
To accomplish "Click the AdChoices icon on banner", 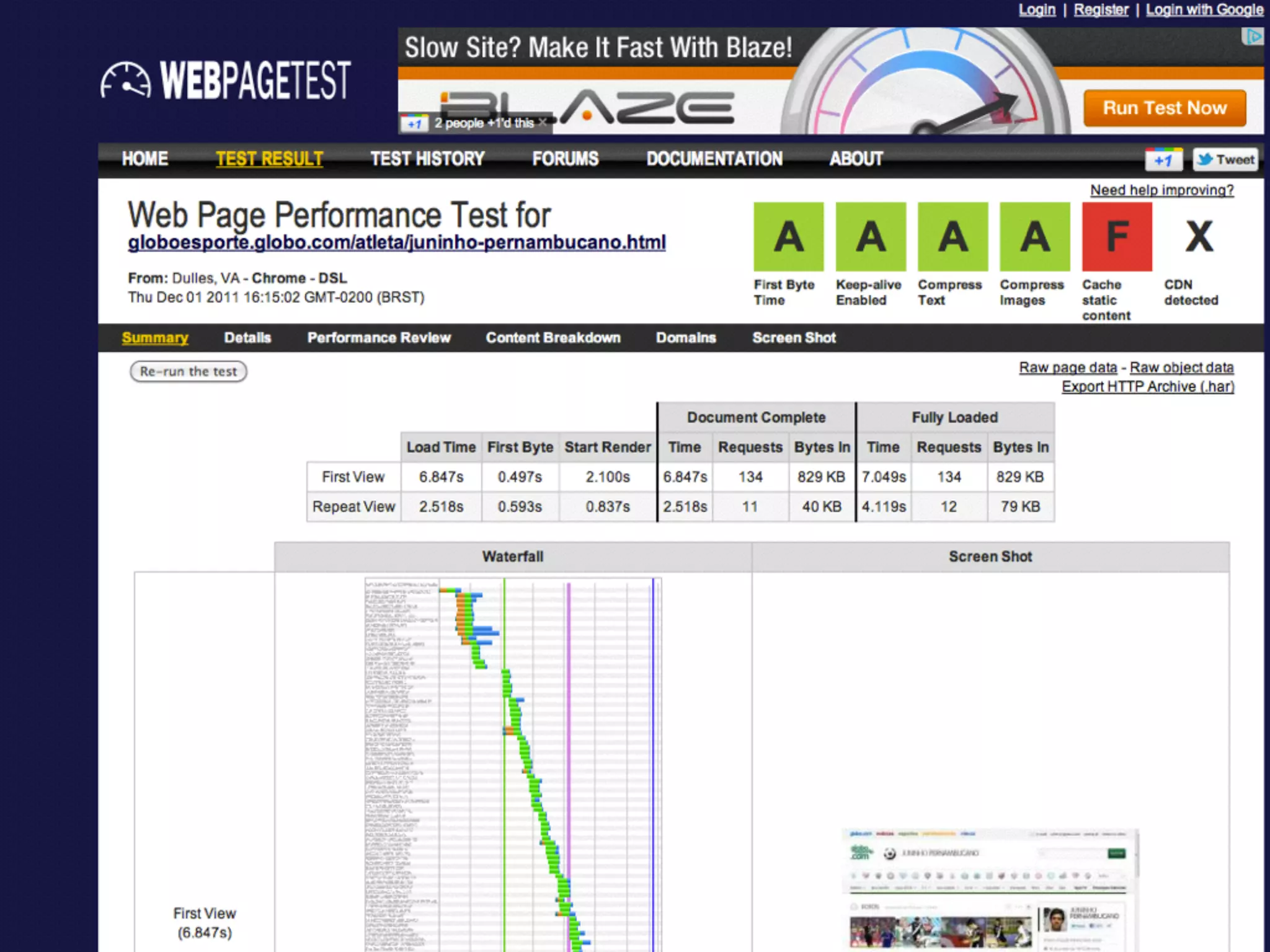I will coord(1253,37).
